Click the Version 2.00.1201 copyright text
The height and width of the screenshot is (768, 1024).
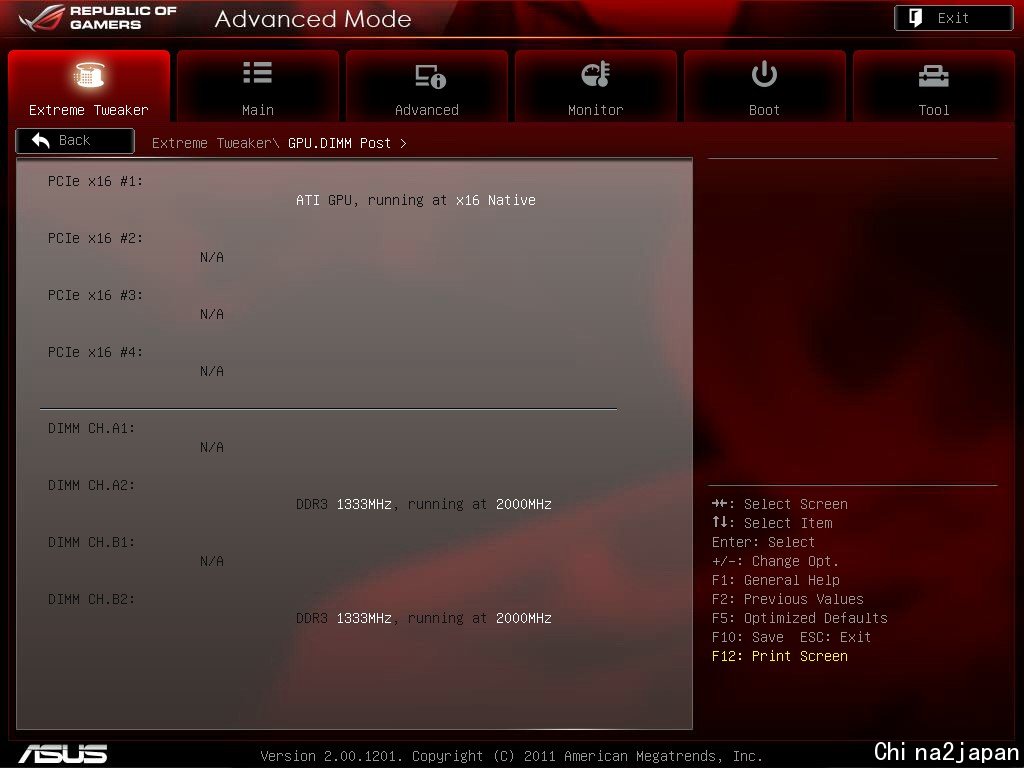tap(511, 756)
